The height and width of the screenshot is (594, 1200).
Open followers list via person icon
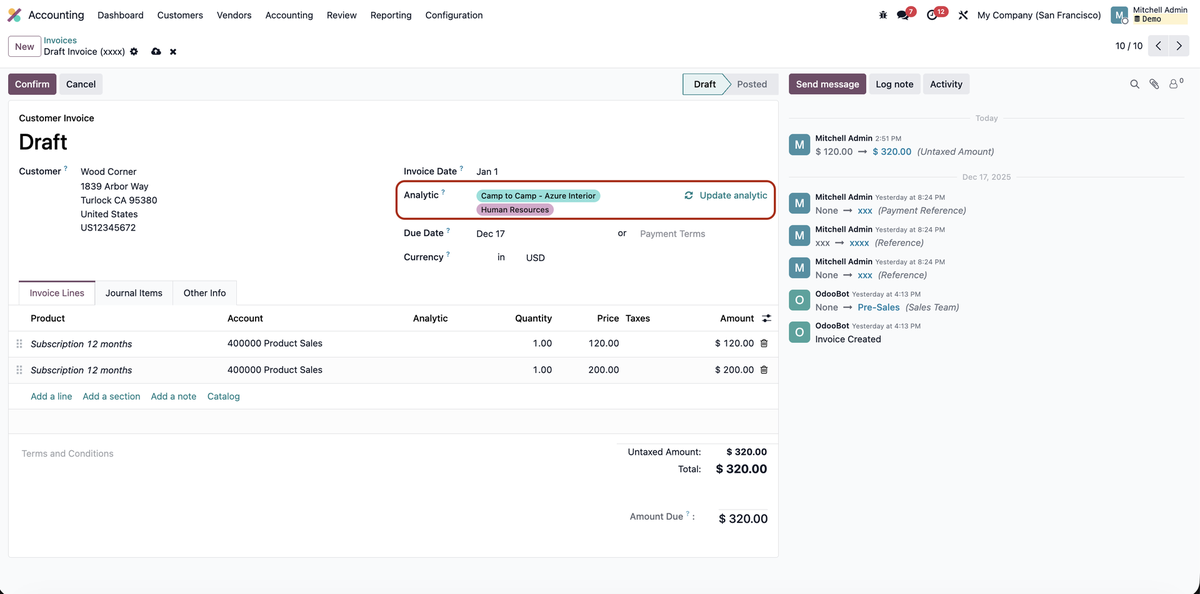1172,83
